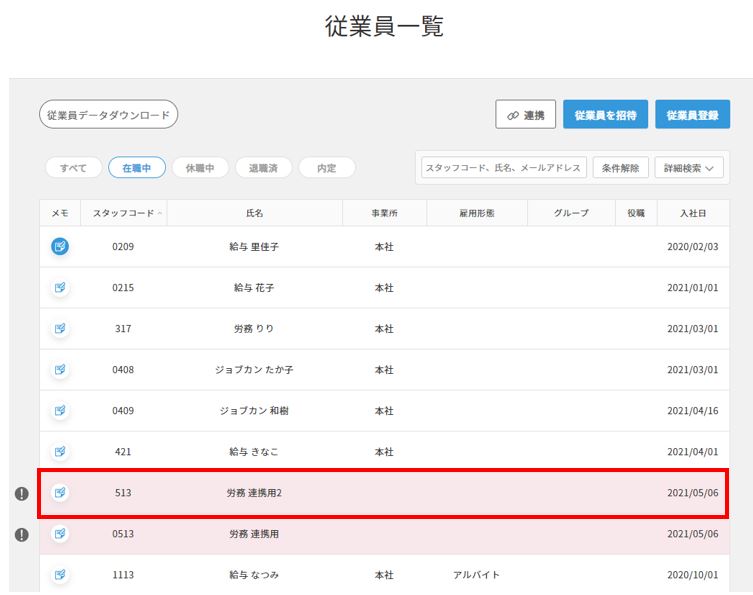Select the すべて filter
The image size is (753, 595).
coord(73,168)
